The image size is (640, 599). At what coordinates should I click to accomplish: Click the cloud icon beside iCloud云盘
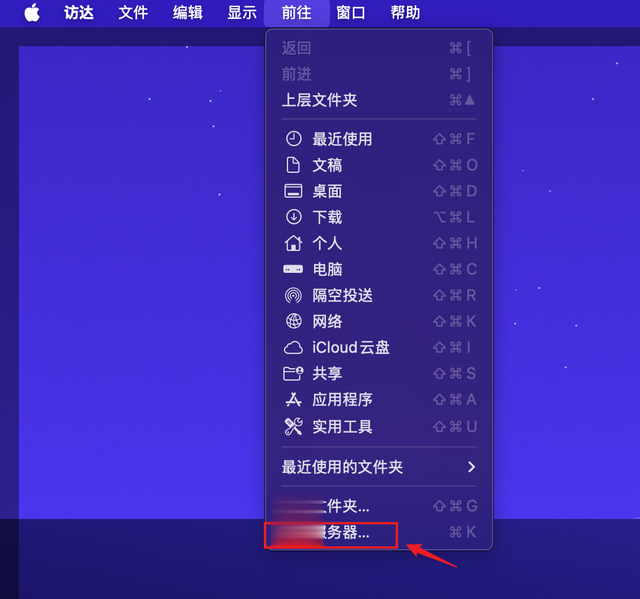(x=293, y=348)
